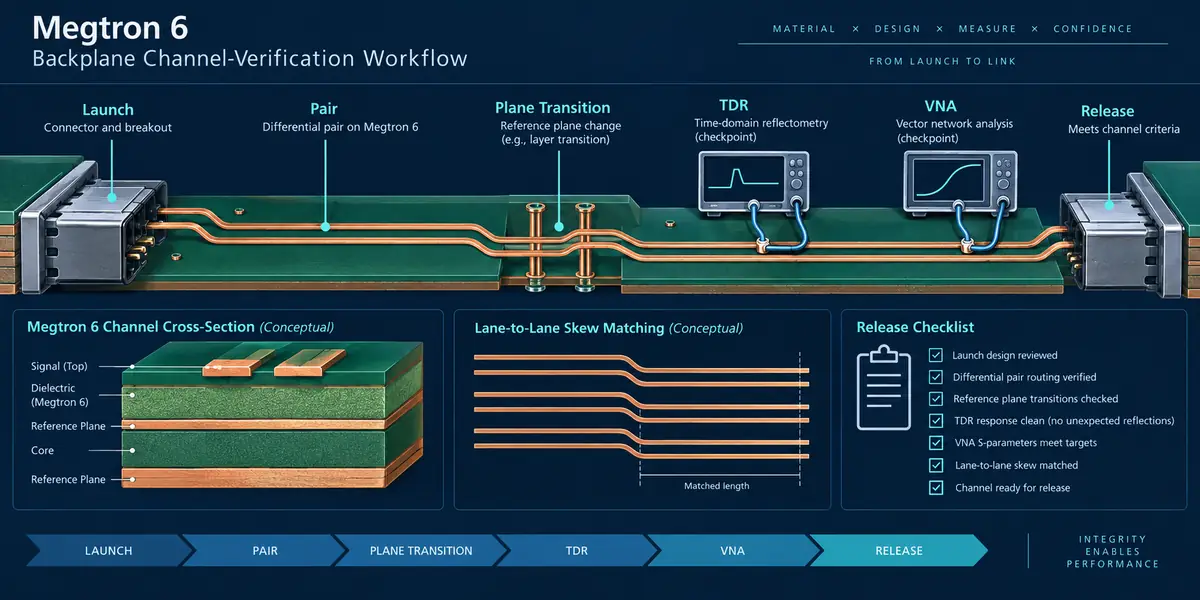Image resolution: width=1200 pixels, height=600 pixels.
Task: Click the copper signal traces in cross-section
Action: [x=275, y=362]
